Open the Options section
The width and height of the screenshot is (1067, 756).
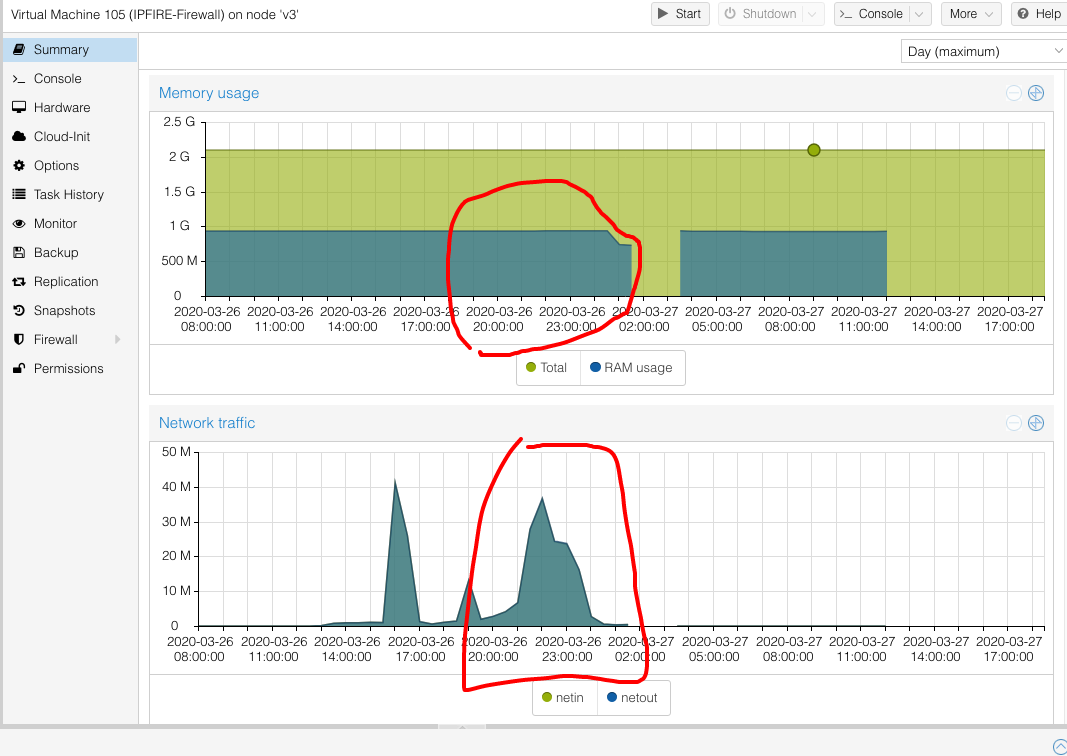(x=70, y=166)
